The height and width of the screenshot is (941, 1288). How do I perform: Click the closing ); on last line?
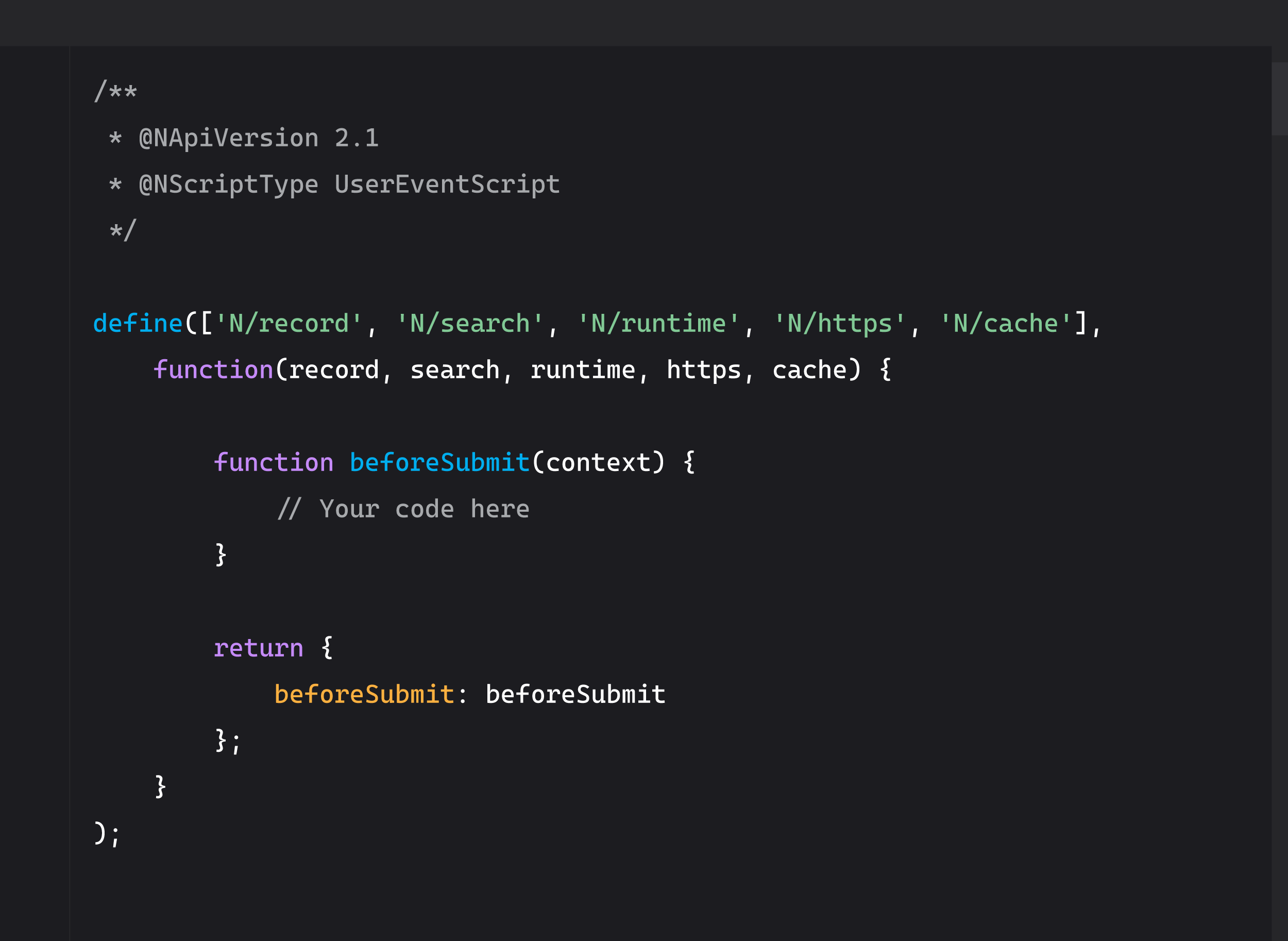(x=107, y=834)
